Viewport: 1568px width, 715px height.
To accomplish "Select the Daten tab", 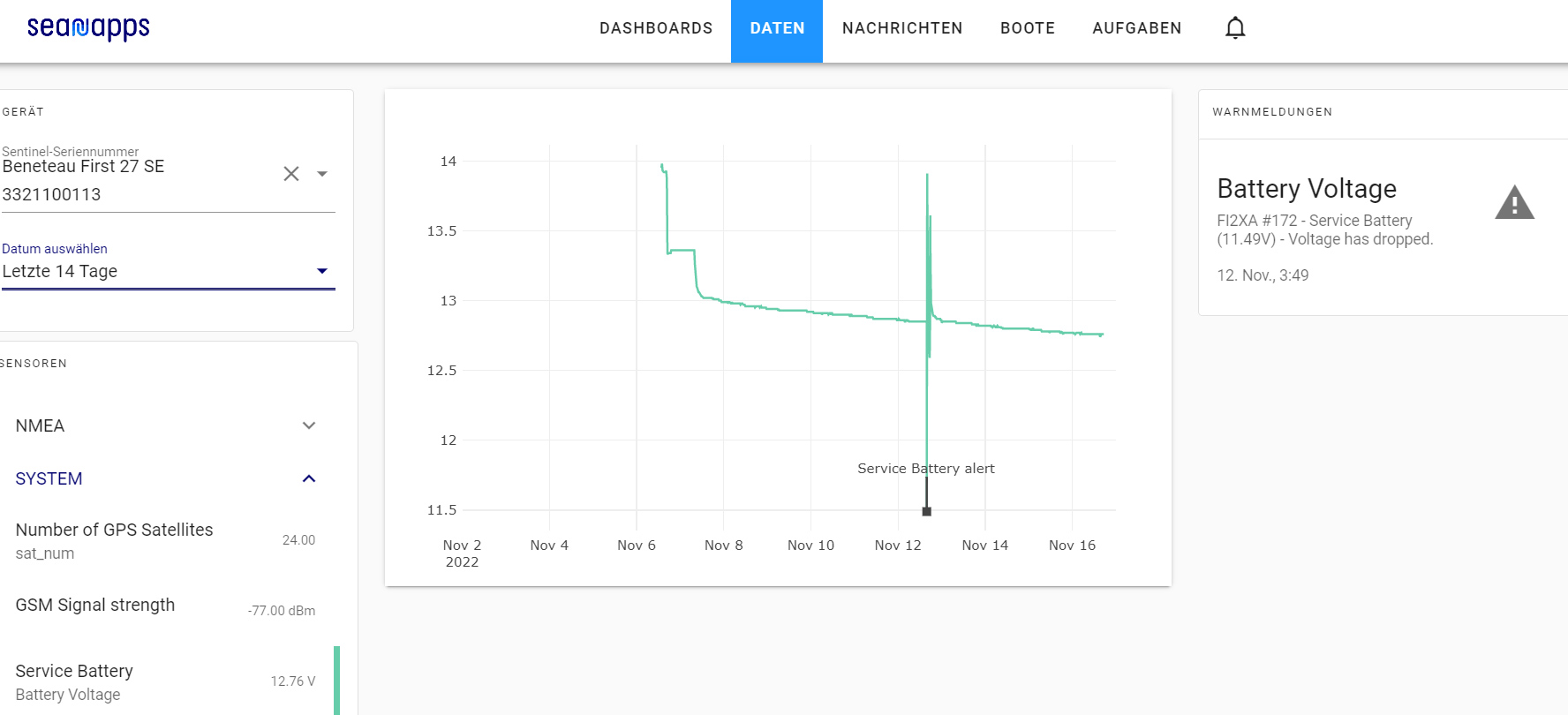I will point(777,28).
